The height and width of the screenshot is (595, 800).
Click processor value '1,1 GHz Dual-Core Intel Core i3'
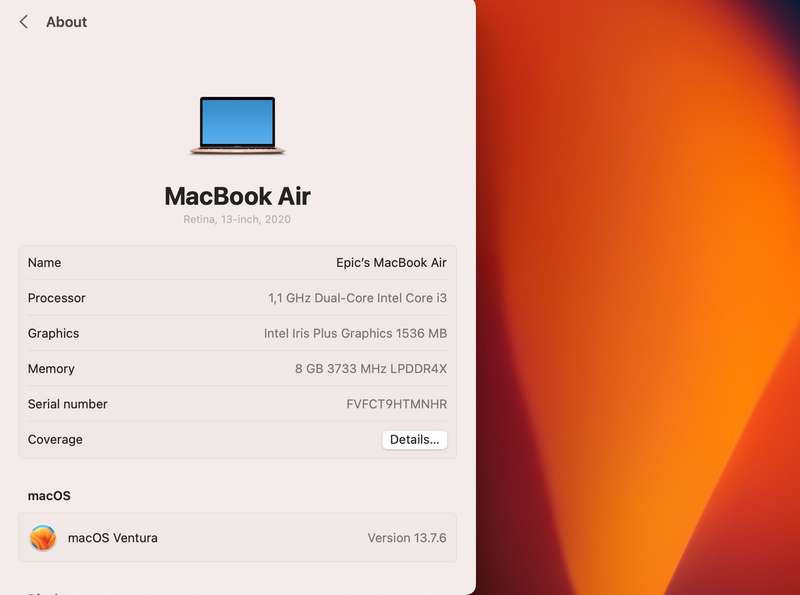(x=357, y=298)
